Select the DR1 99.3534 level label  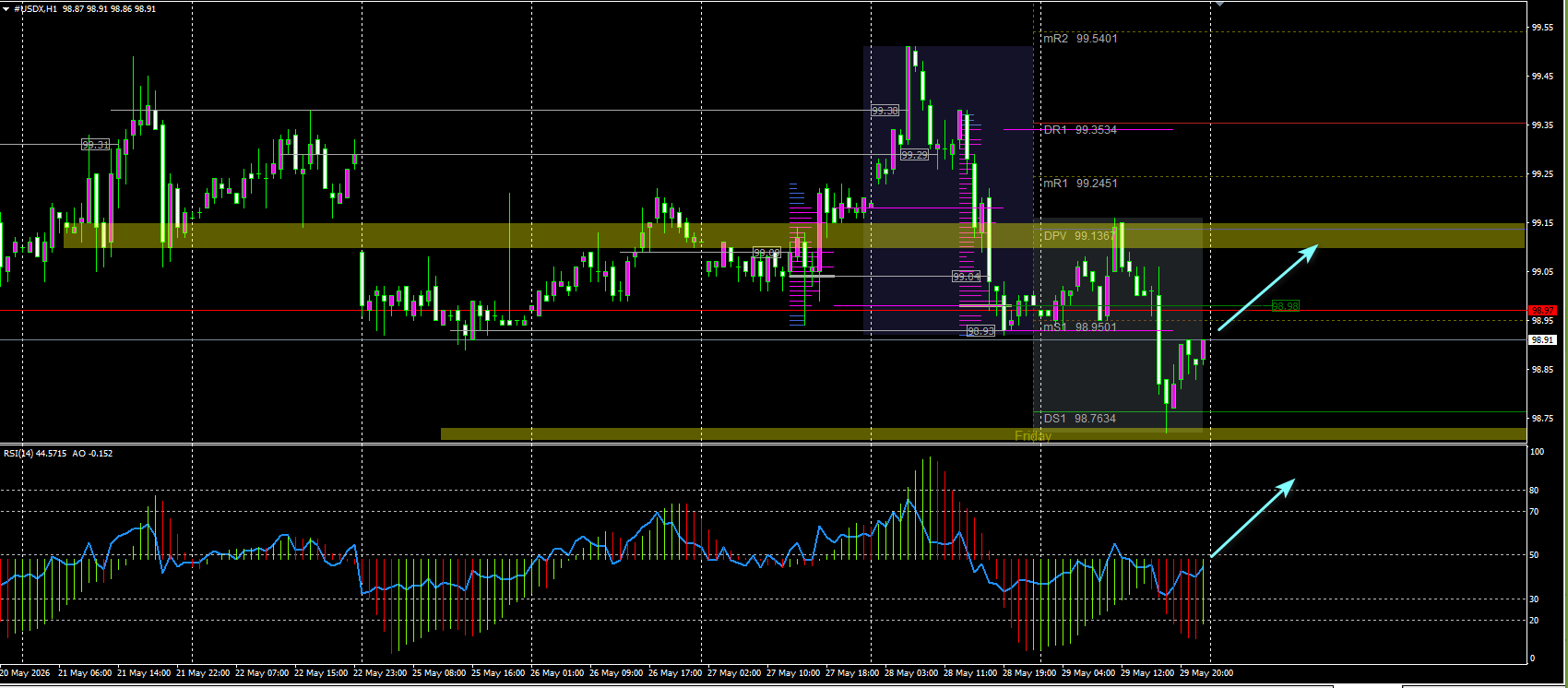[1080, 130]
